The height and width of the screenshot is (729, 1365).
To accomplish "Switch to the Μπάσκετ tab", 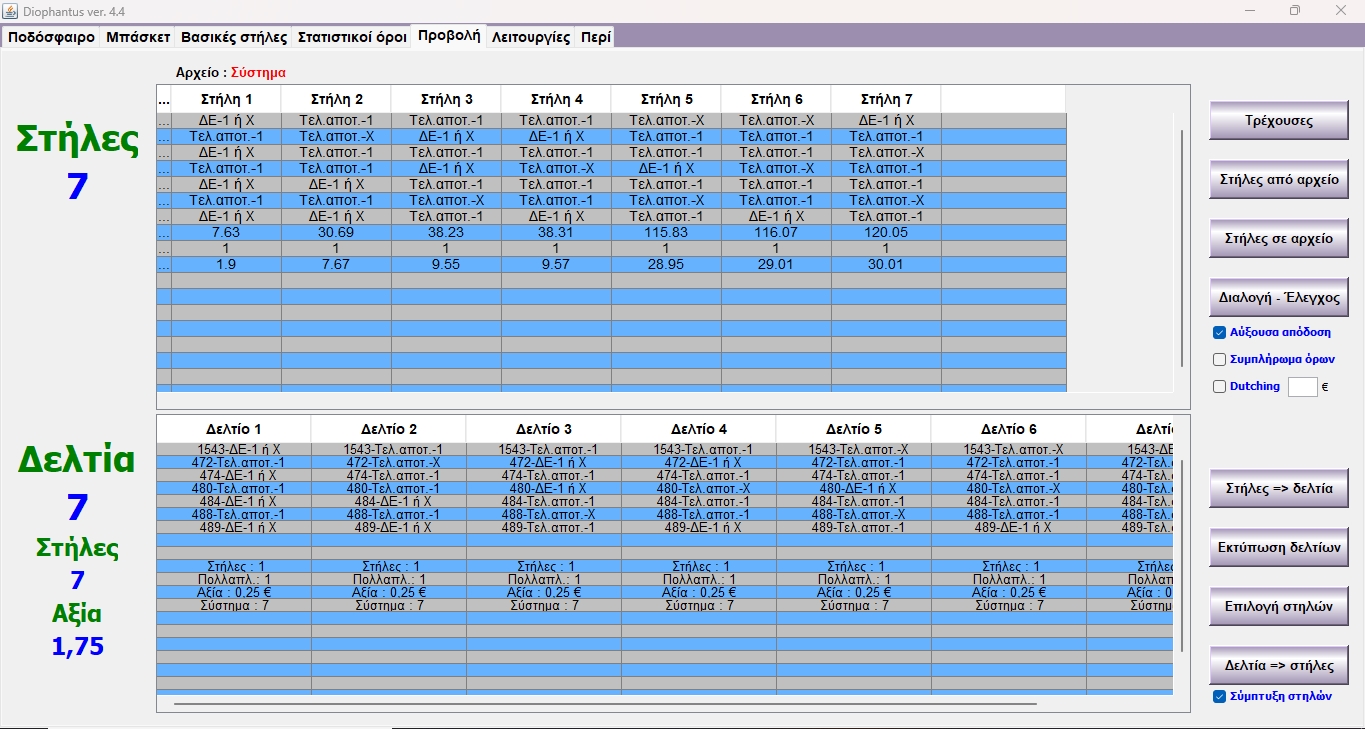I will tap(137, 37).
